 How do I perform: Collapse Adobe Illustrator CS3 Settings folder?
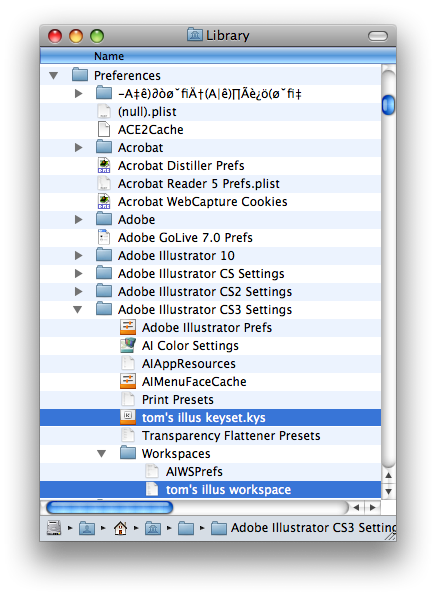pyautogui.click(x=78, y=309)
